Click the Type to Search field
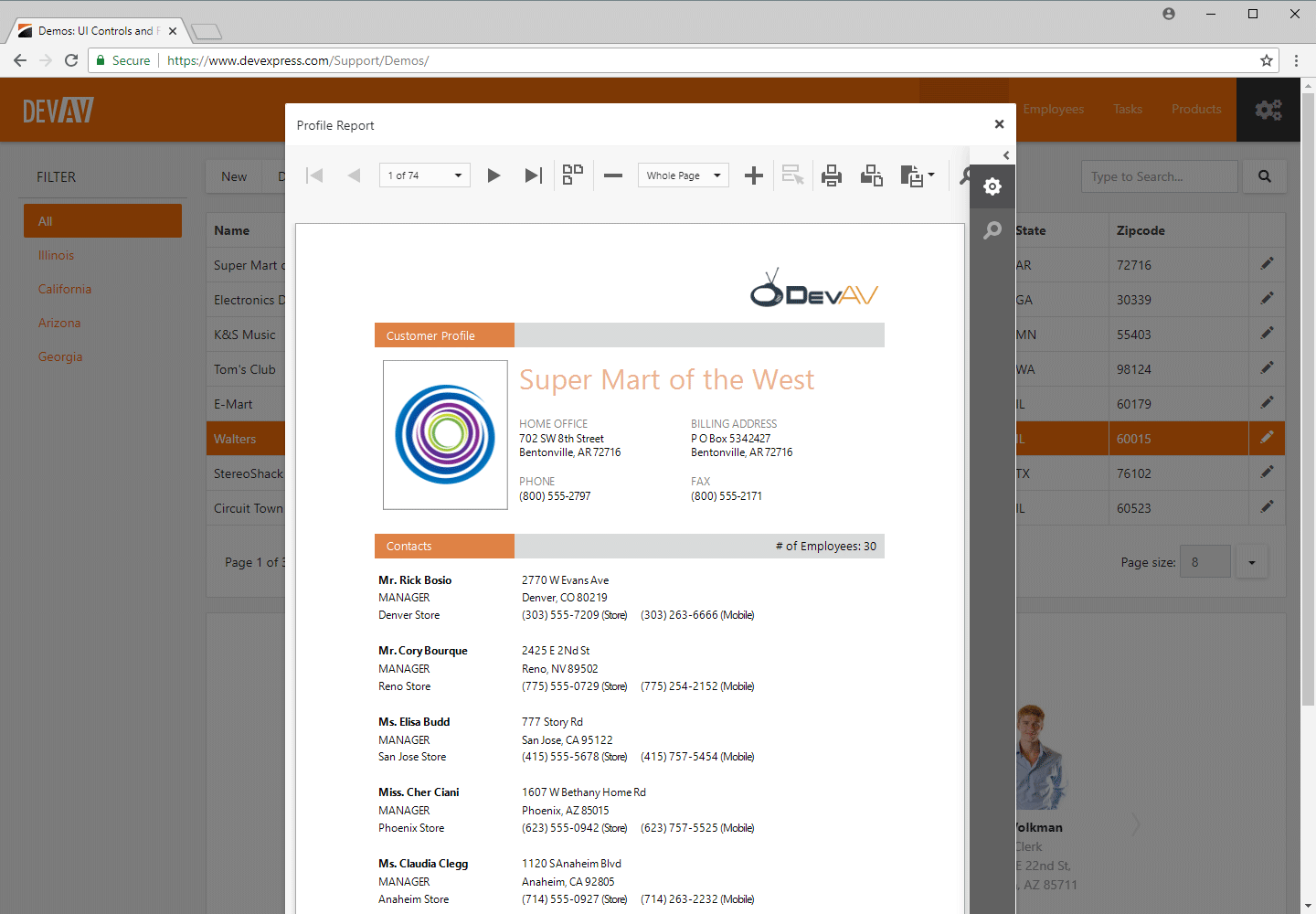Viewport: 1316px width, 914px height. (1159, 175)
